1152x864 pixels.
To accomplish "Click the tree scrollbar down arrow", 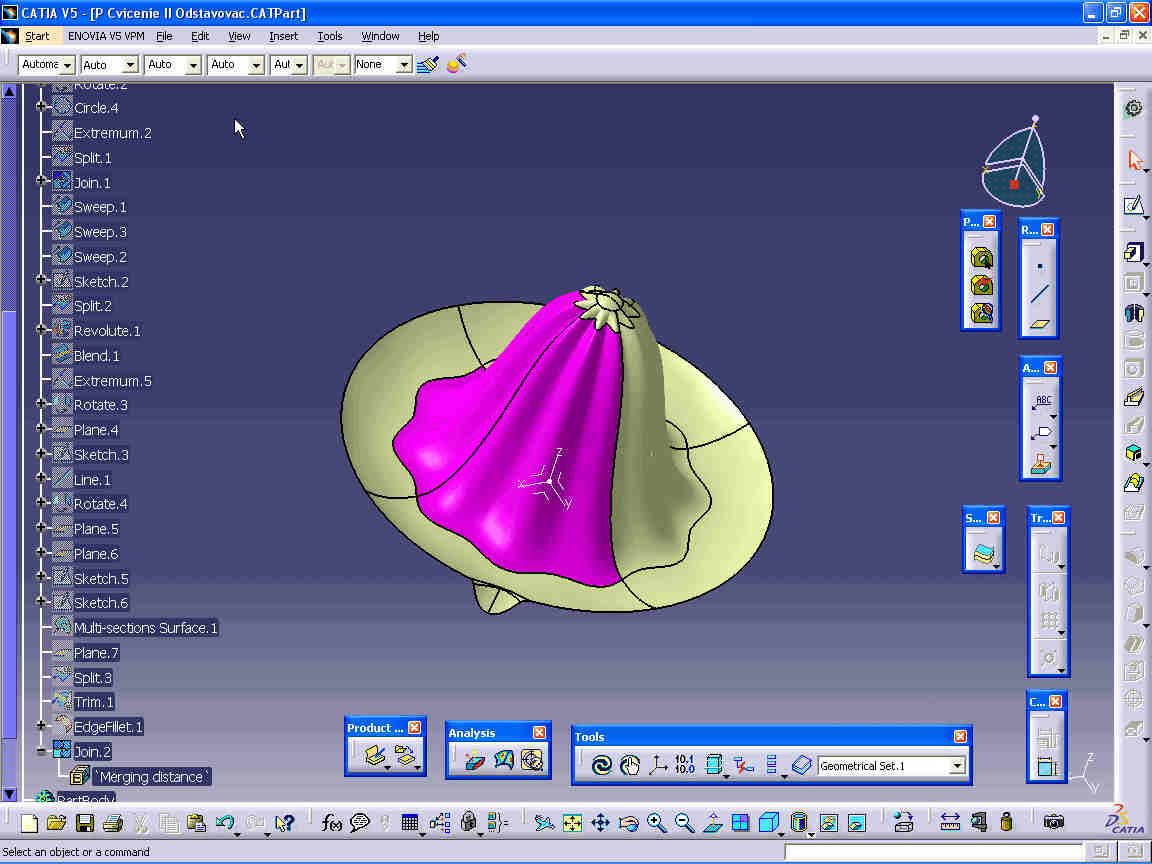I will point(9,793).
